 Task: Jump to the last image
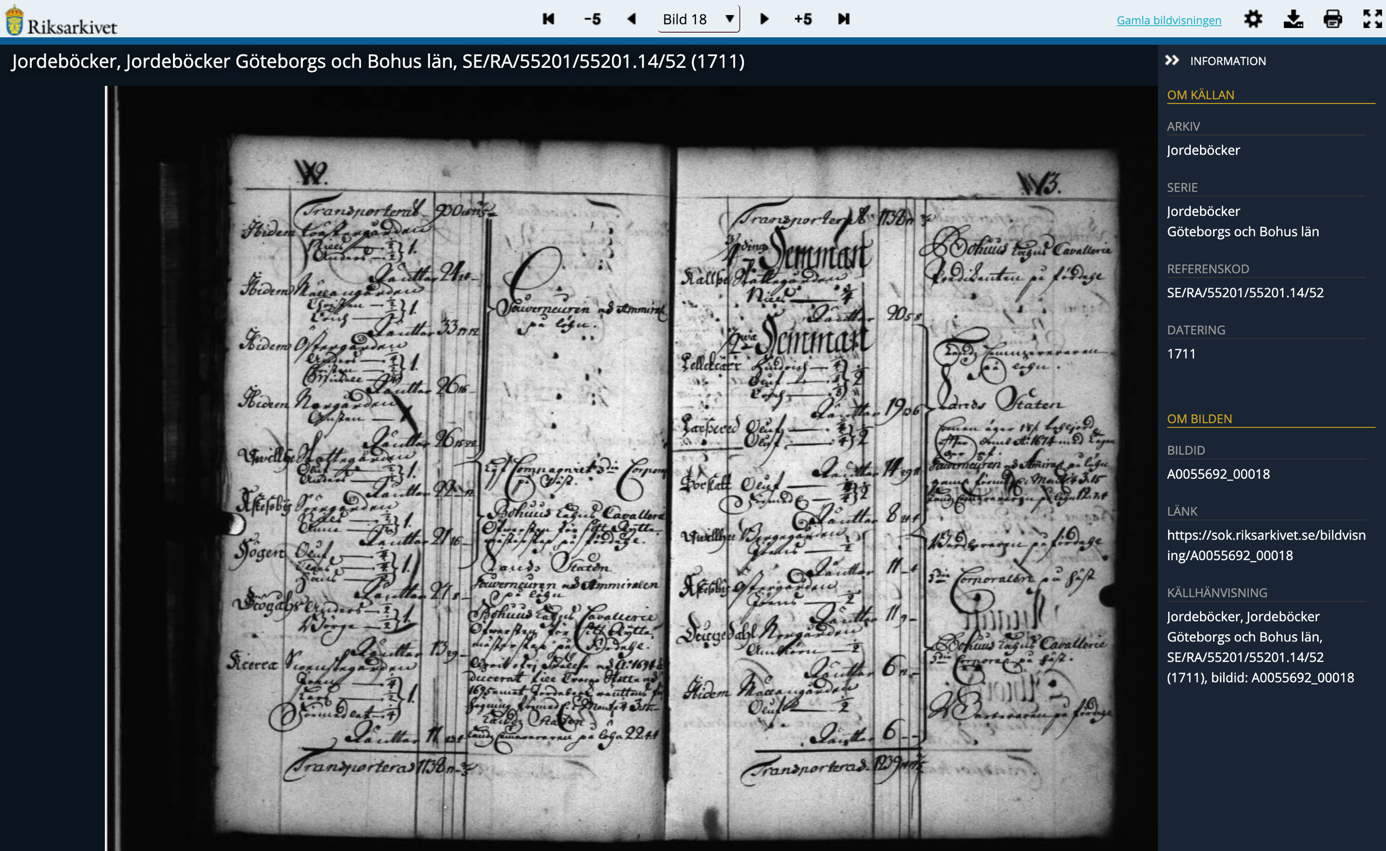(x=843, y=18)
